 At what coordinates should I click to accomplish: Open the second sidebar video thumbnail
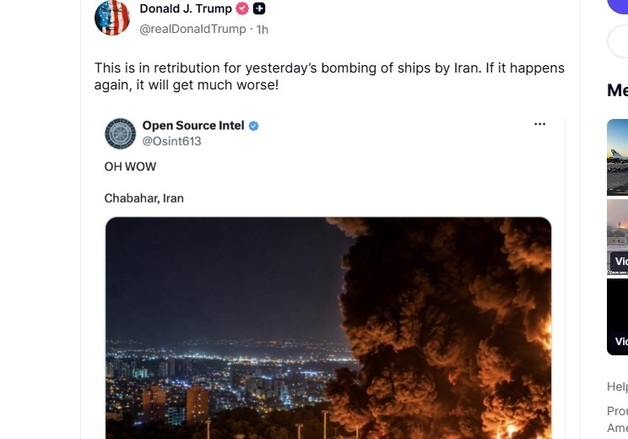[x=617, y=237]
